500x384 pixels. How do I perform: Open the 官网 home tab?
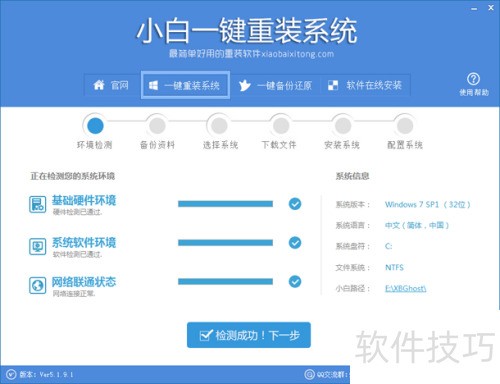point(111,85)
